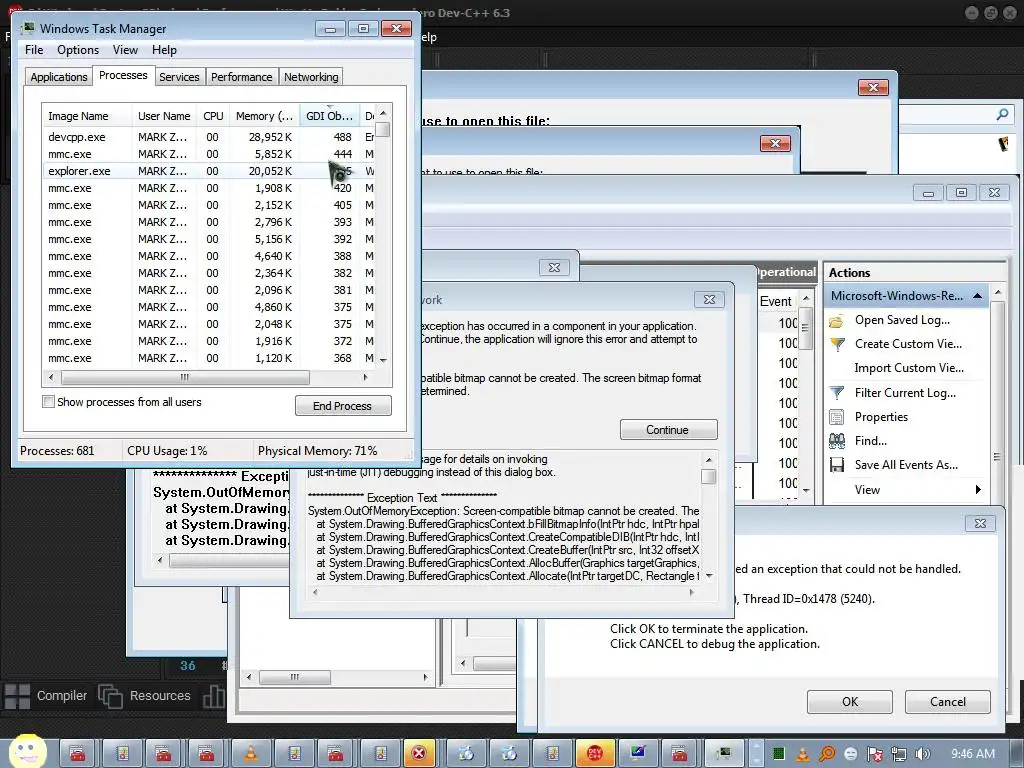Switch to Dev-C++ via its taskbar button

point(594,754)
